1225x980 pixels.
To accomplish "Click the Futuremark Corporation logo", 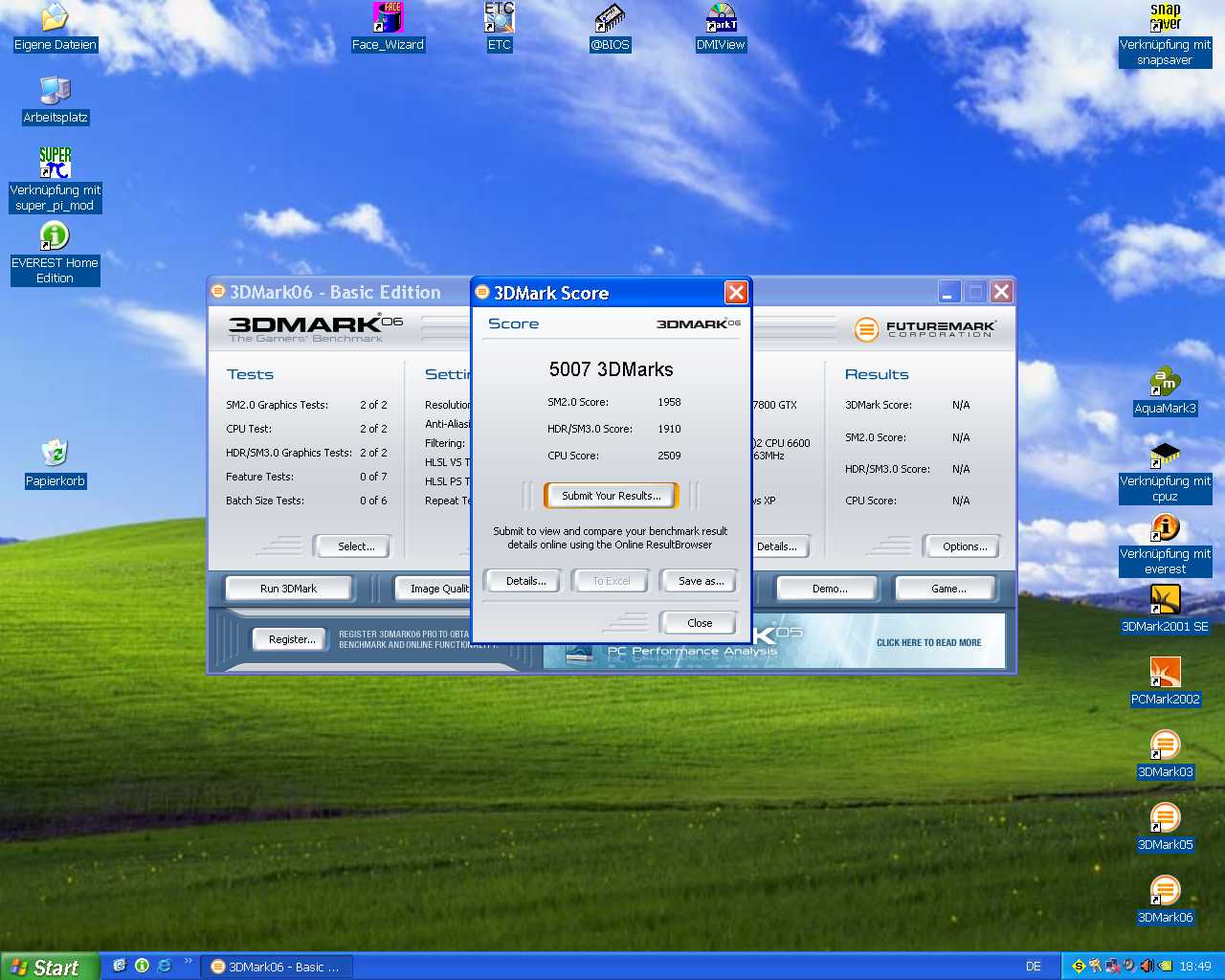I will (924, 329).
